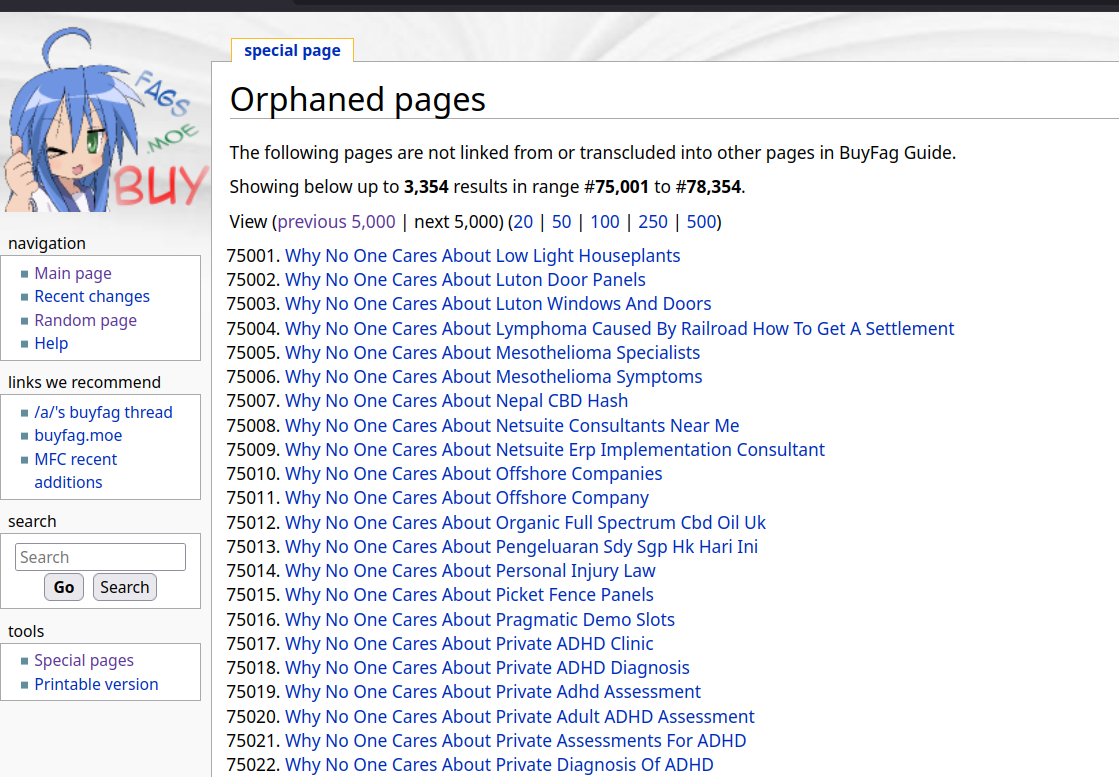Show 250 results per page

click(x=653, y=222)
